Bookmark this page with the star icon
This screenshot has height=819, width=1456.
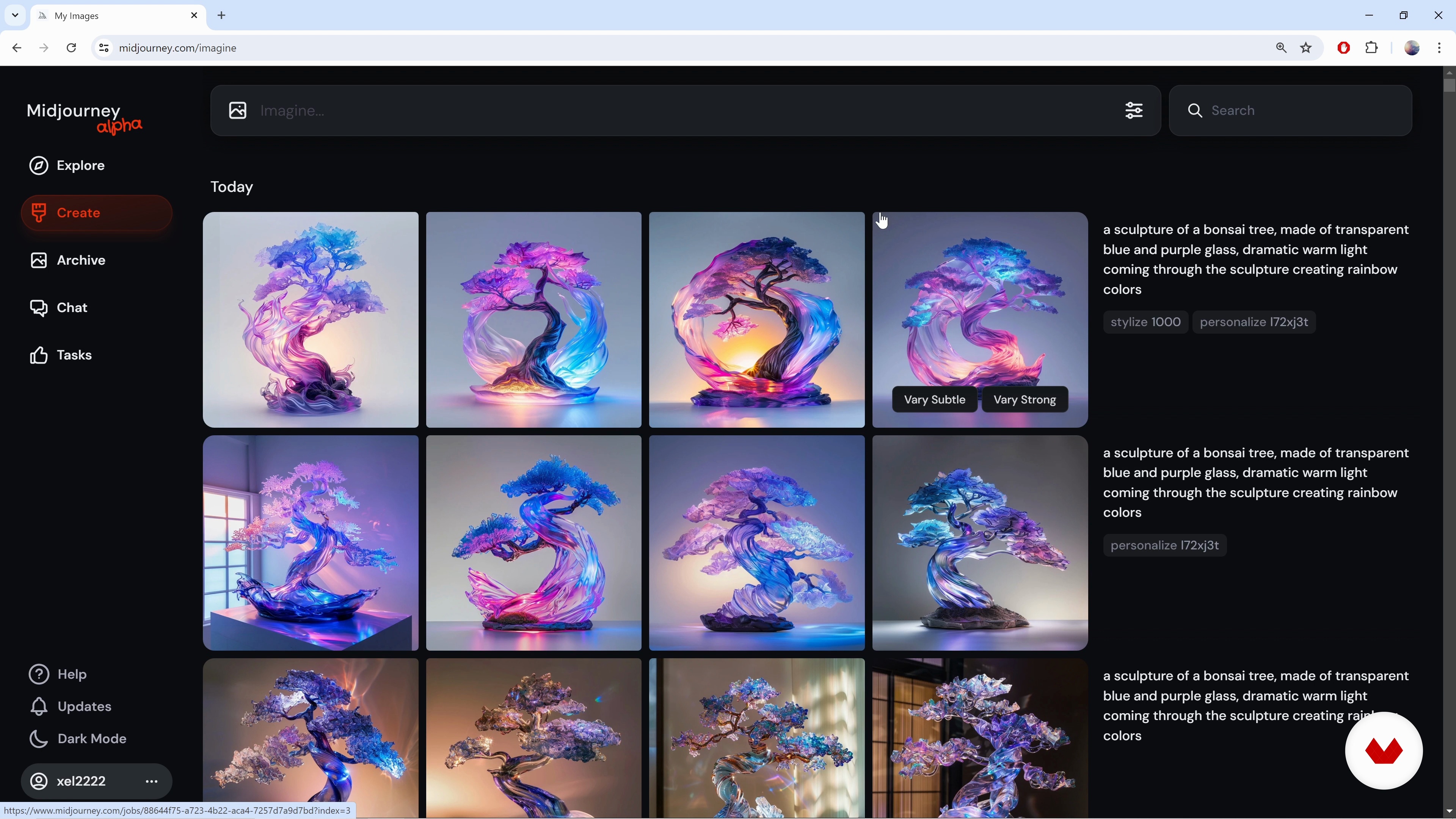click(x=1305, y=49)
